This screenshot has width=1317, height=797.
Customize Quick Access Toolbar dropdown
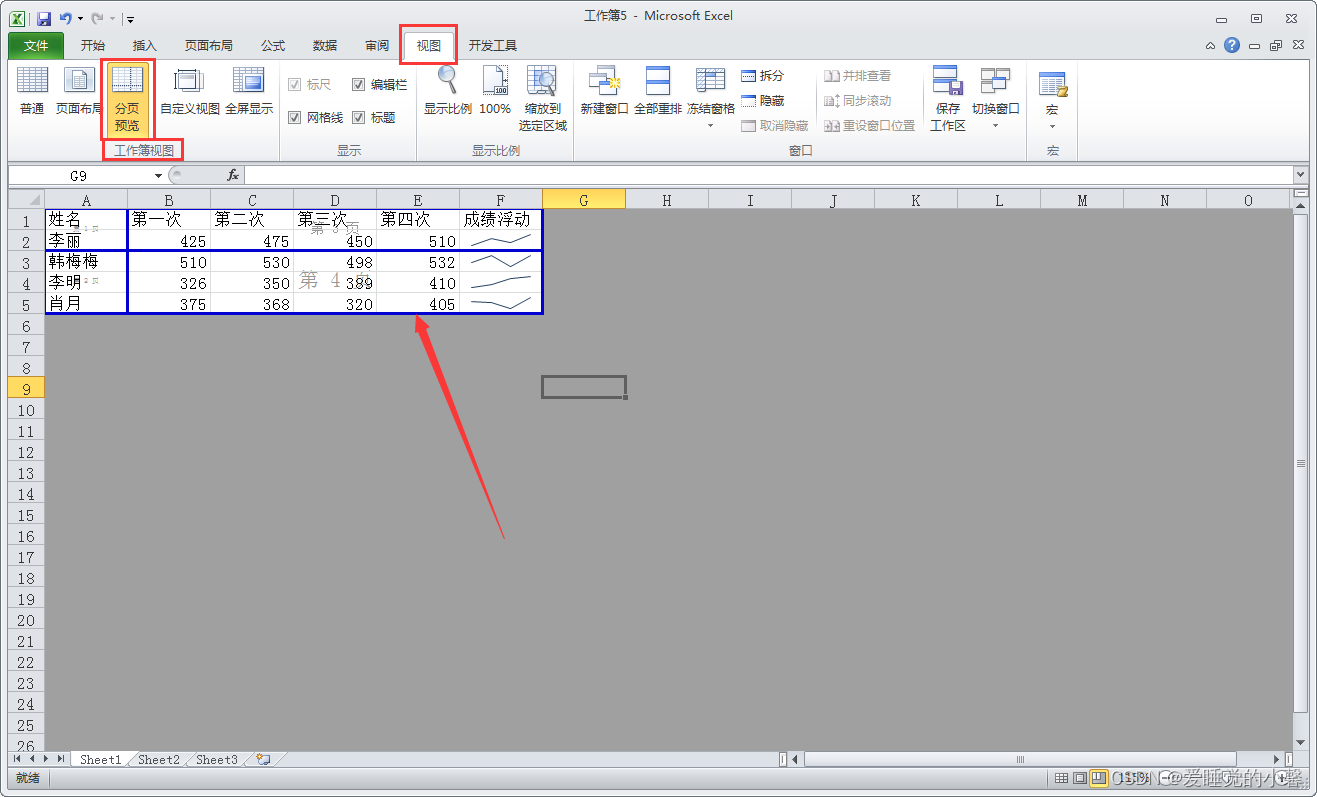tap(130, 19)
